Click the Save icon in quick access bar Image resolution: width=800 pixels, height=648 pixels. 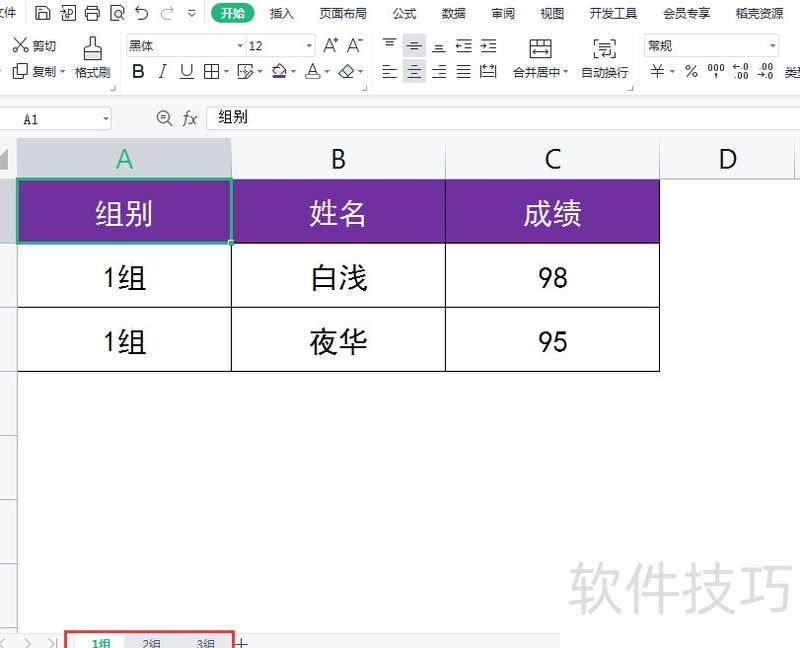pos(42,13)
